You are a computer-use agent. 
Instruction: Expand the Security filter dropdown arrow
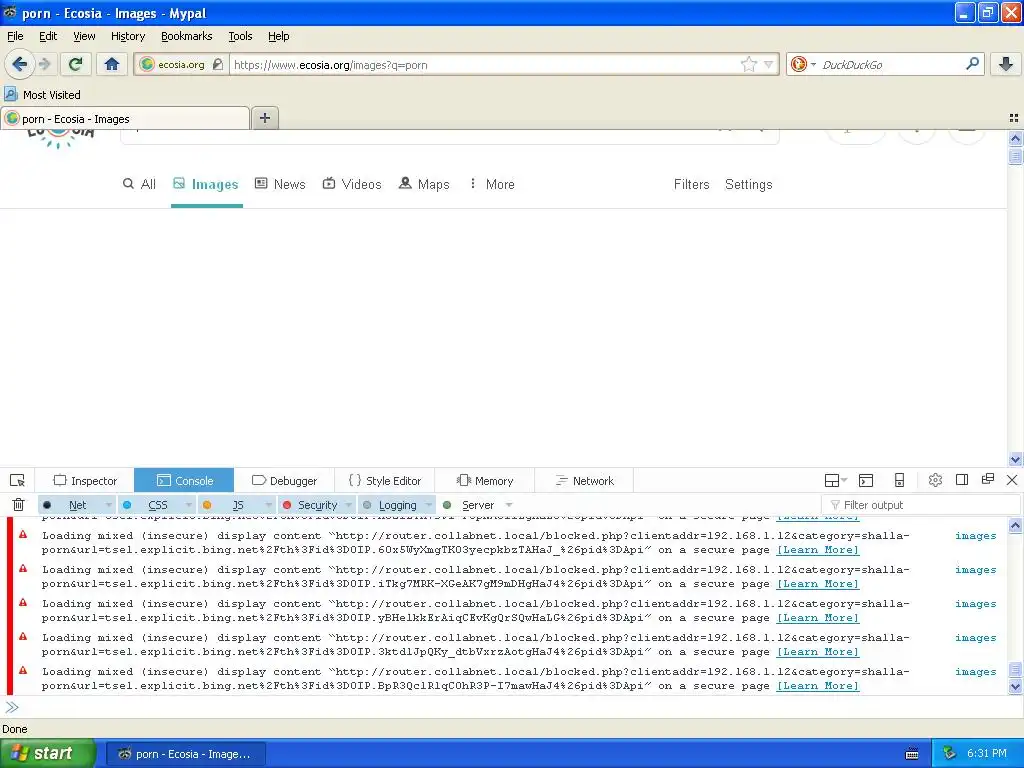point(348,505)
